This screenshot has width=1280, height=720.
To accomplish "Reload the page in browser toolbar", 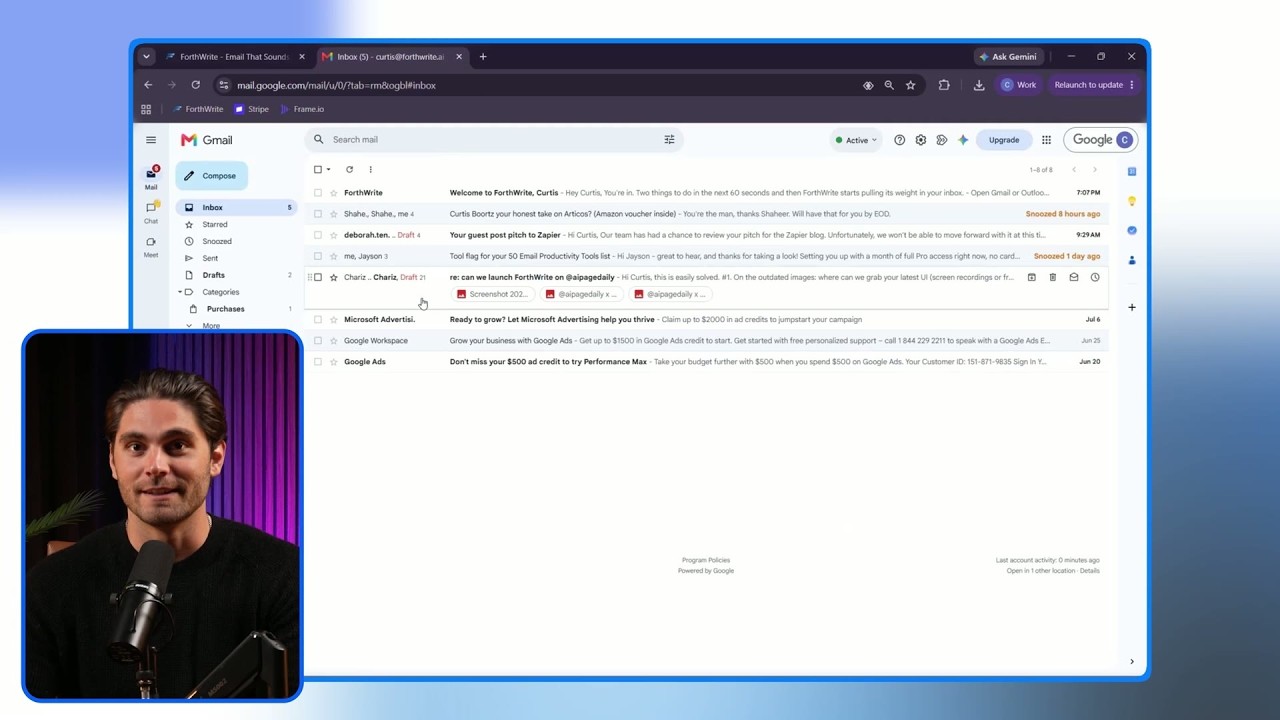I will coord(195,85).
